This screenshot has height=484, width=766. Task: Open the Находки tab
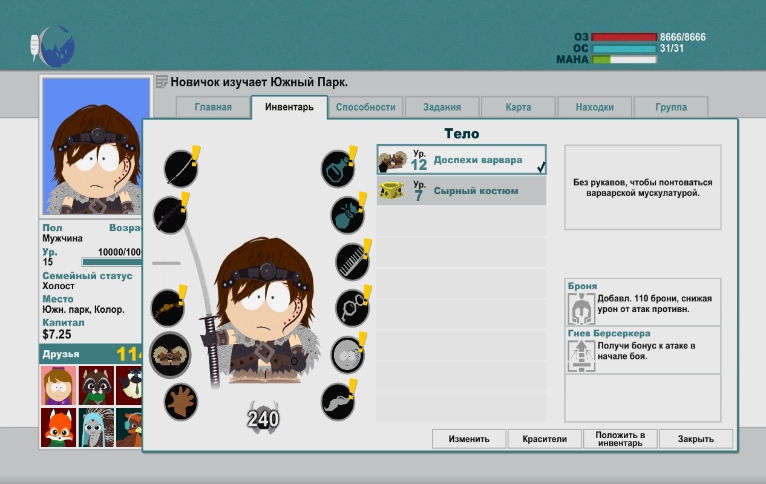(x=595, y=107)
